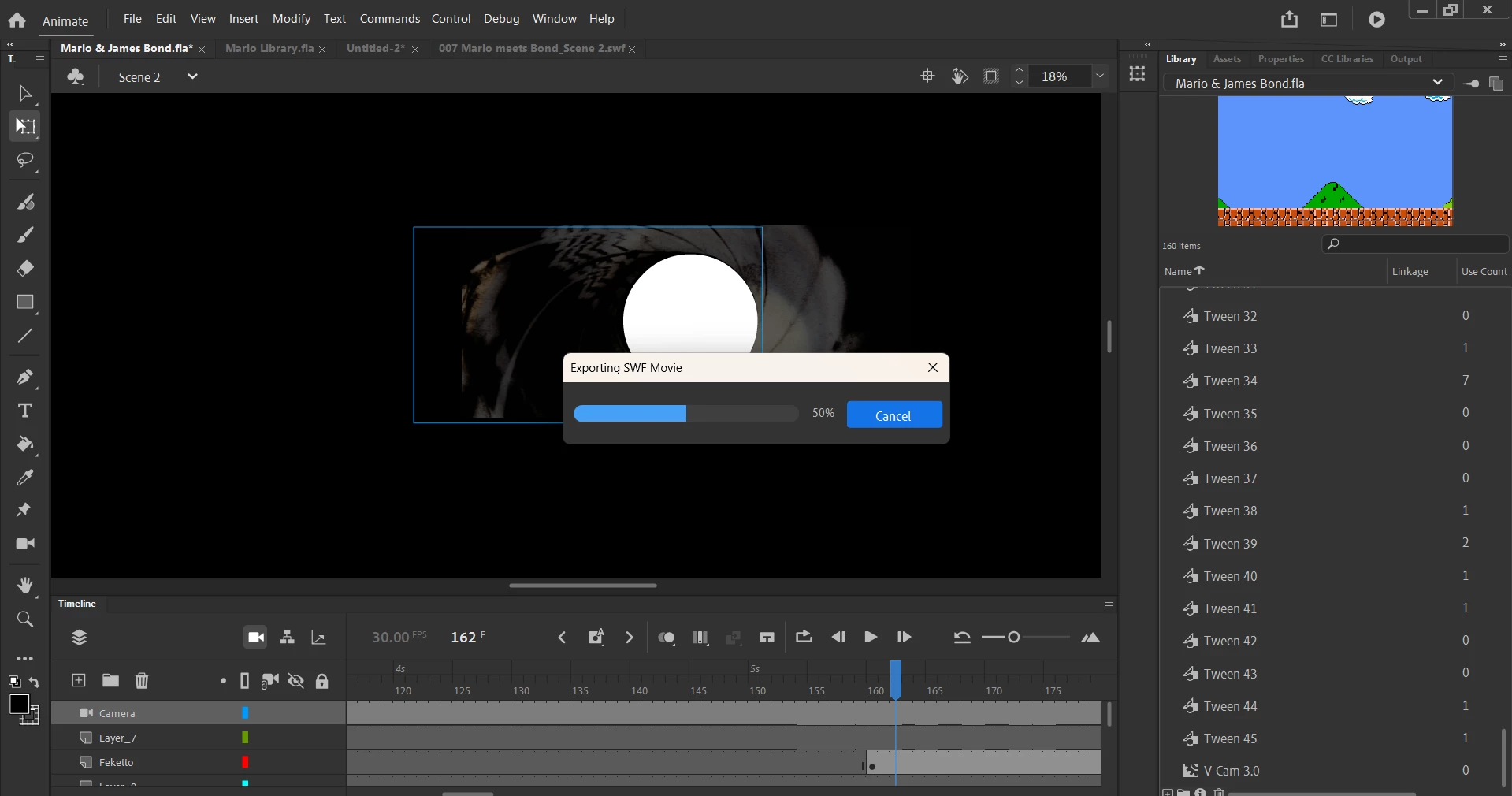Image resolution: width=1512 pixels, height=796 pixels.
Task: Expand the stage zoom 18% dropdown
Action: pyautogui.click(x=1100, y=76)
